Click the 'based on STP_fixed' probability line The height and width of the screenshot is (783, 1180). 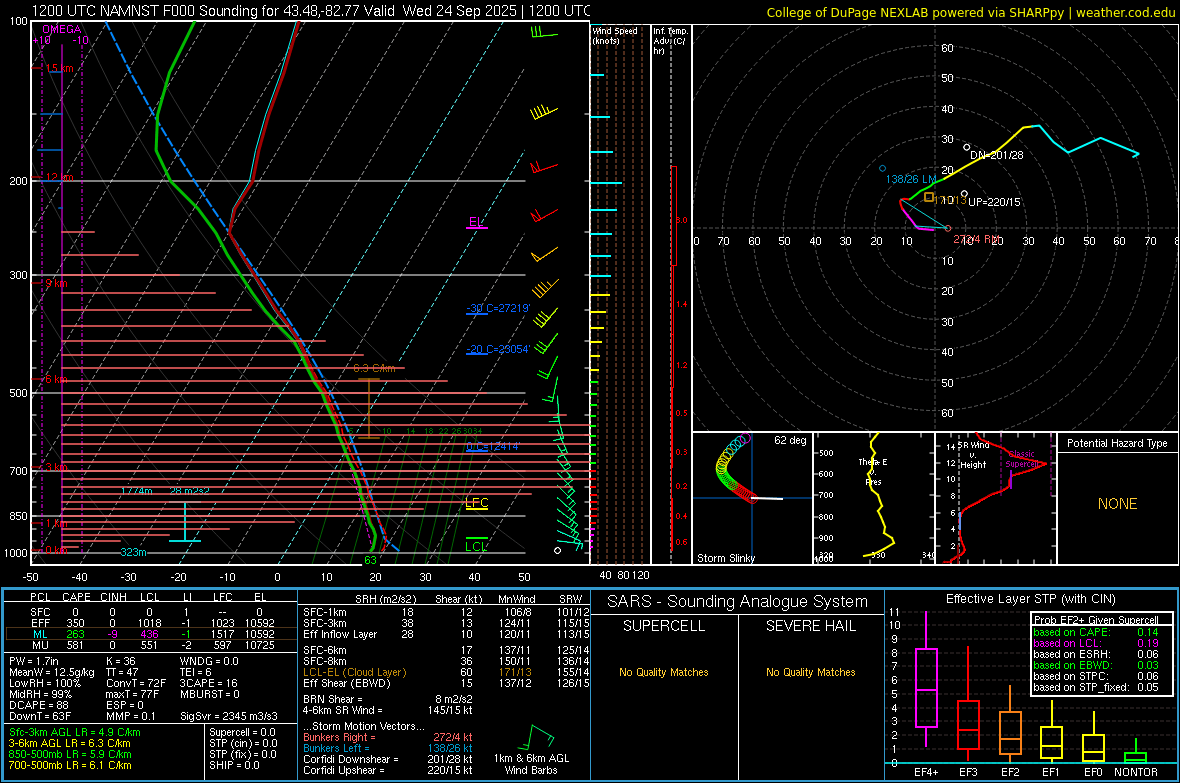point(1096,687)
